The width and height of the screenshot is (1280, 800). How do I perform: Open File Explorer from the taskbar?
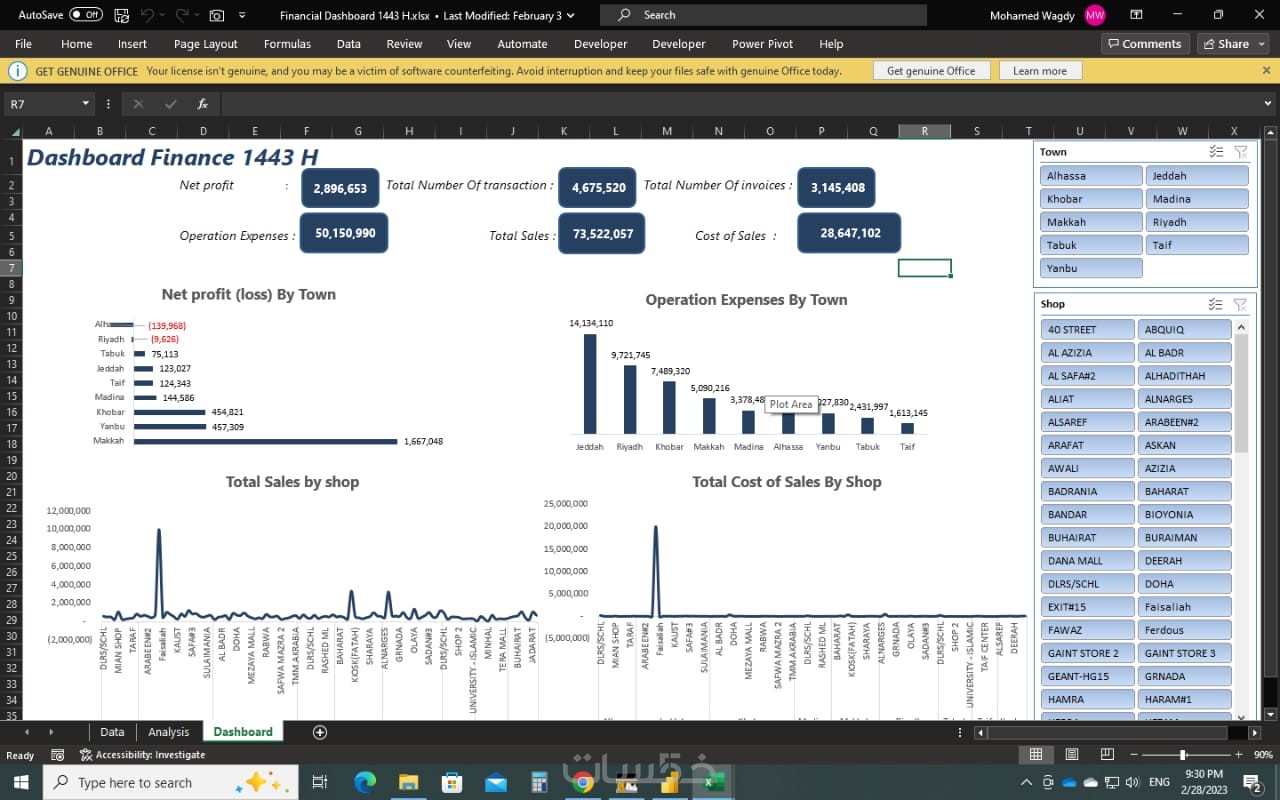[x=408, y=782]
